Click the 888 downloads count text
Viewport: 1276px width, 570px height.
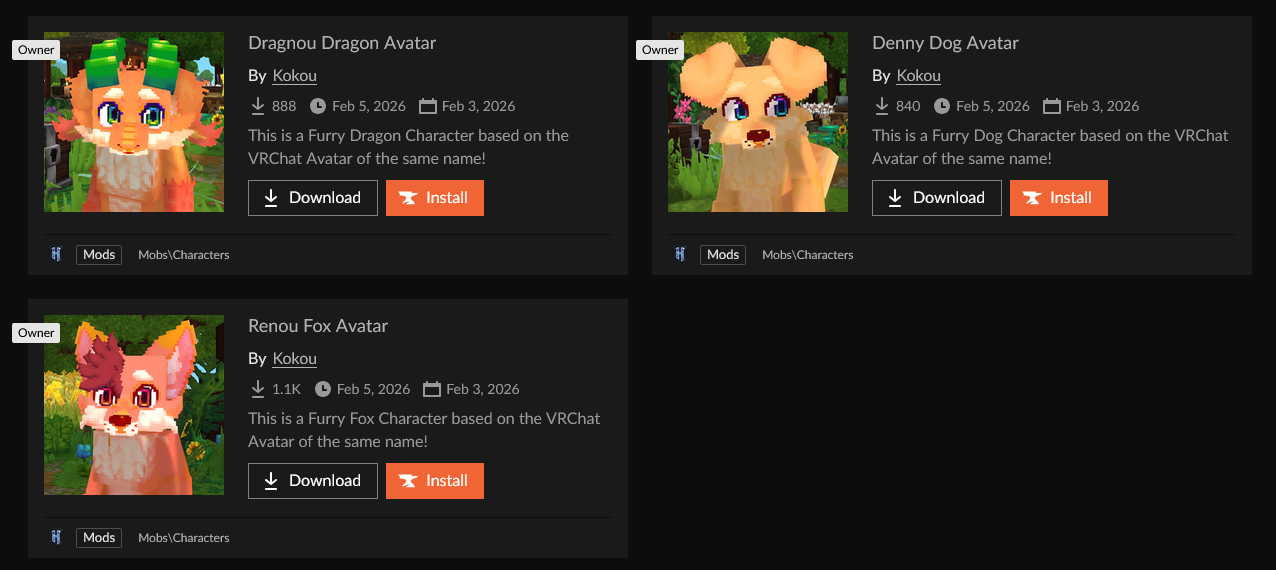284,106
